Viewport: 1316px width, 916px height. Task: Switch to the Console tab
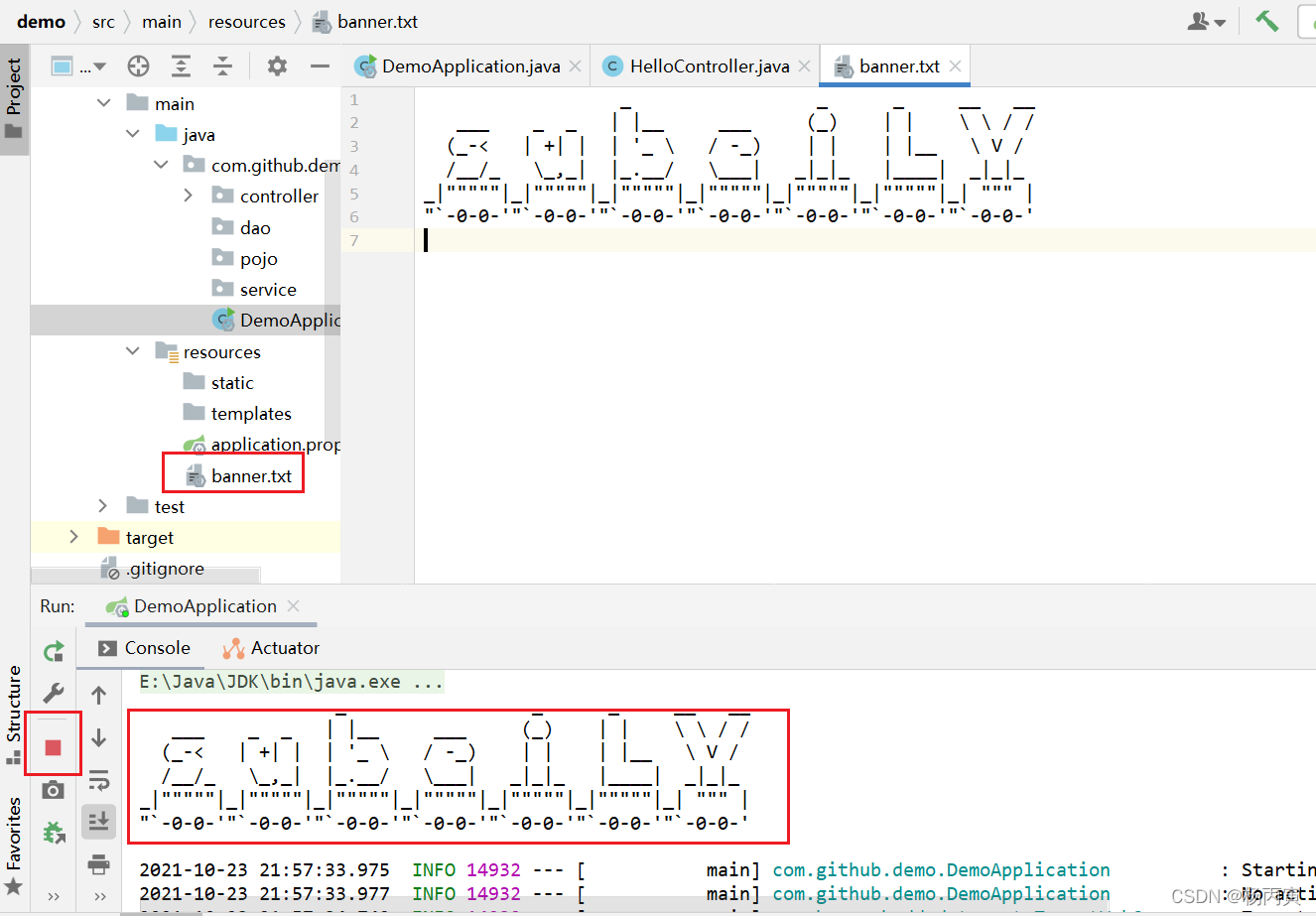(x=145, y=647)
